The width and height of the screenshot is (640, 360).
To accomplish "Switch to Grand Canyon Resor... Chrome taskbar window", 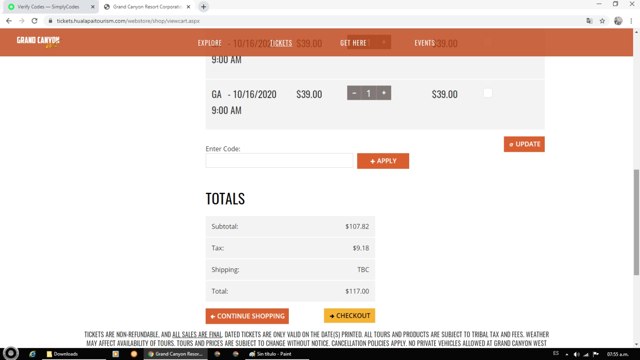I will pyautogui.click(x=176, y=354).
